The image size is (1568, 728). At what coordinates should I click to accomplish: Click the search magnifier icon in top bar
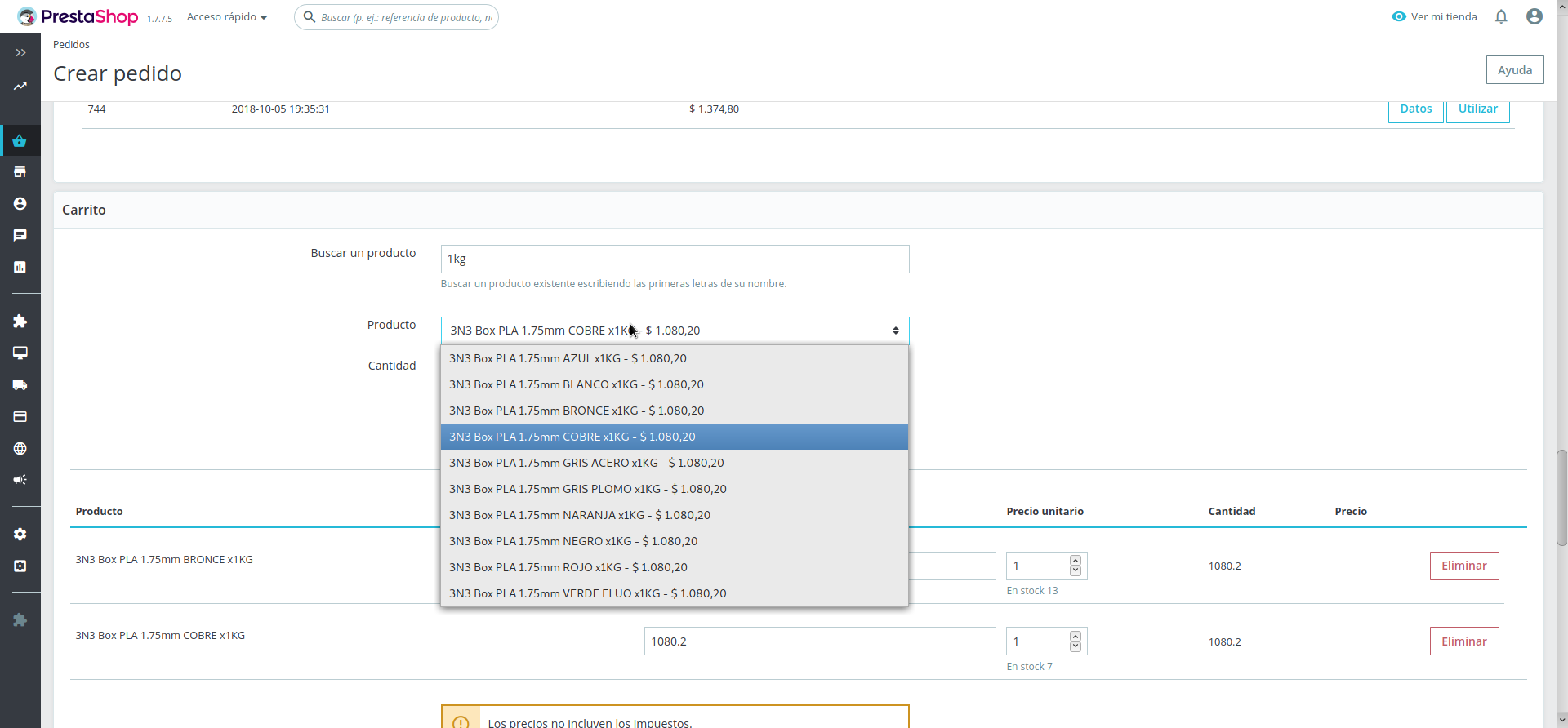(x=310, y=17)
